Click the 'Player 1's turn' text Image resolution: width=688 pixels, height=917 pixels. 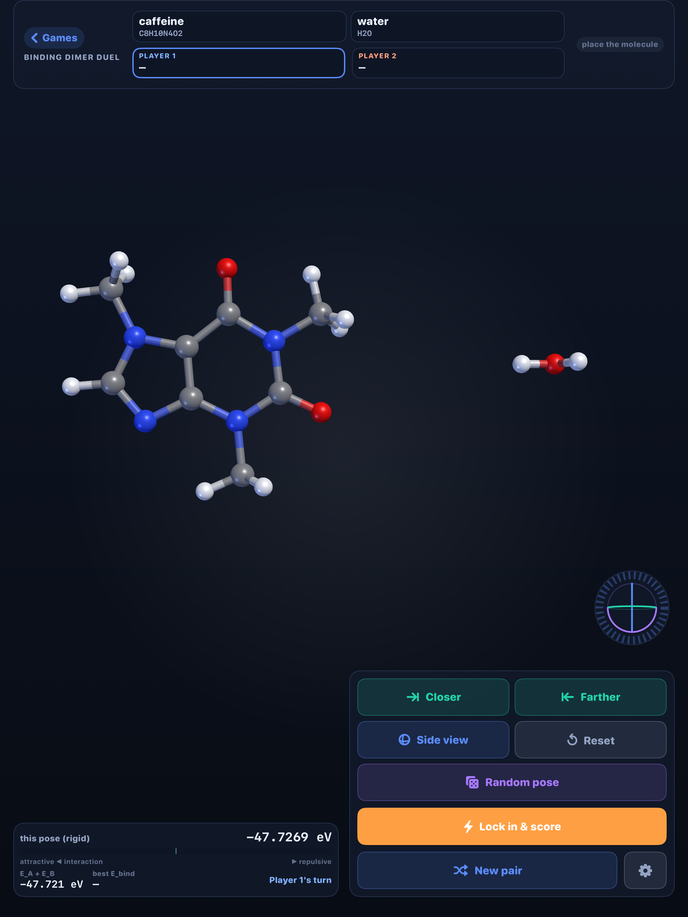tap(300, 880)
